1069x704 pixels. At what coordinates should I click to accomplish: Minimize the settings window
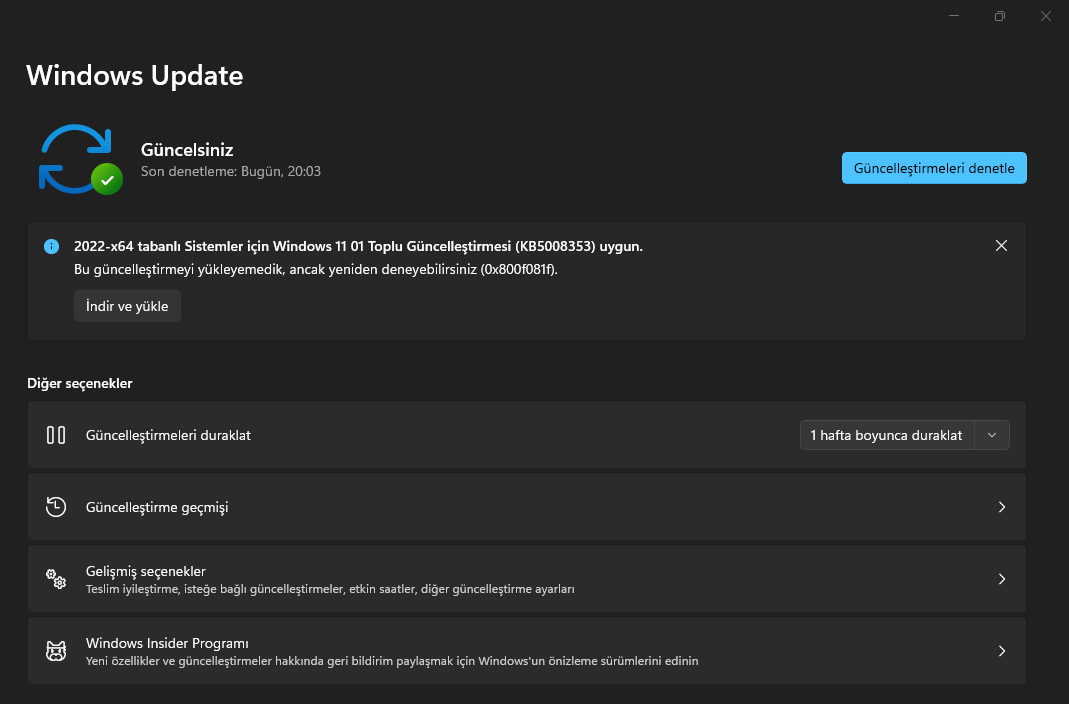[x=954, y=16]
